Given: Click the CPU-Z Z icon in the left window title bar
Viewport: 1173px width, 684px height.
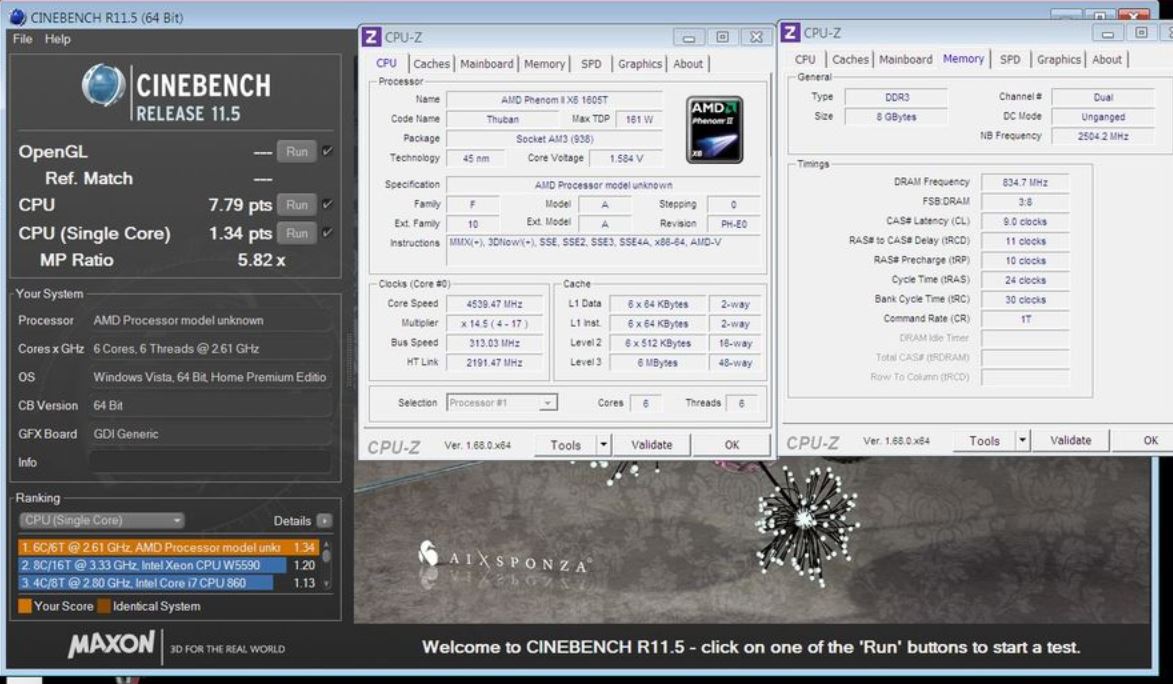Looking at the screenshot, I should [371, 37].
